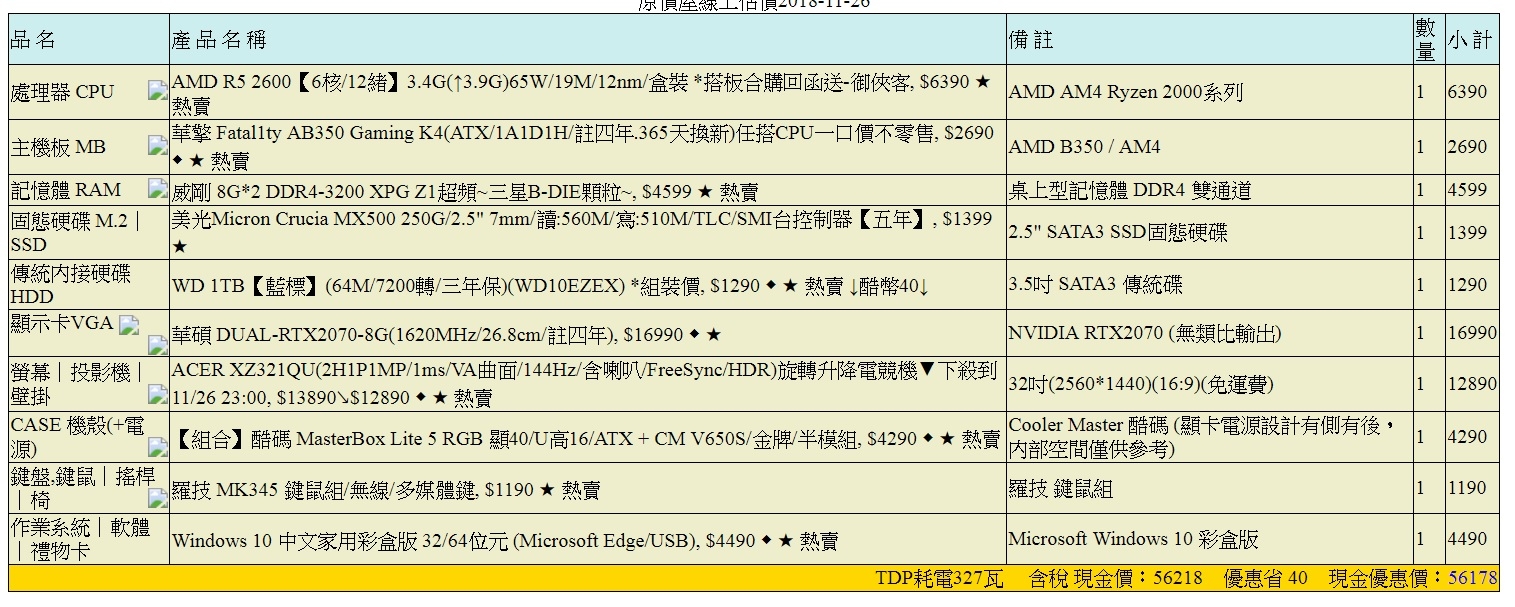
Task: Click the graphics card subtotal 16990
Action: pyautogui.click(x=1472, y=333)
